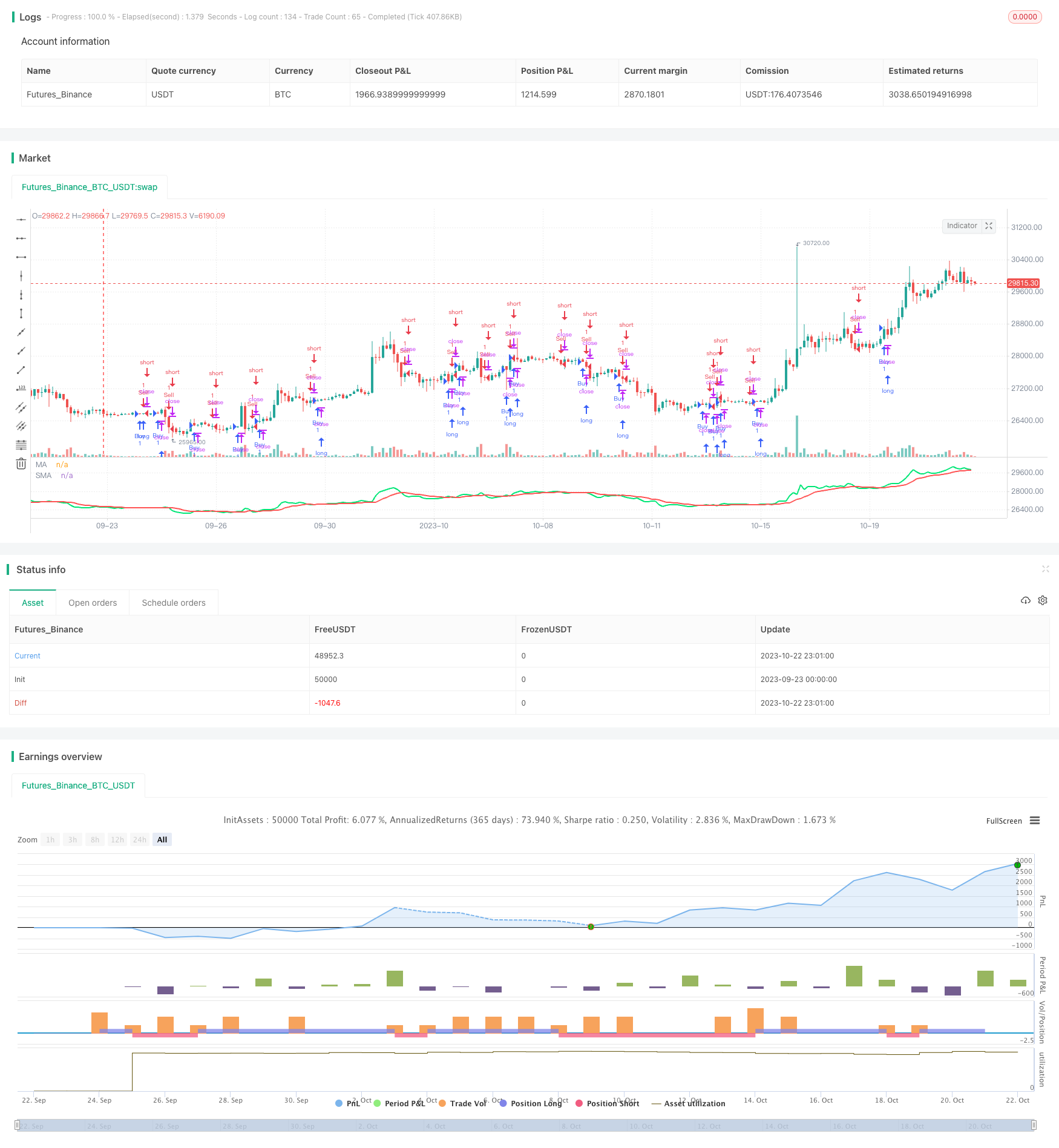Click the FreeUSDT value 48952.3
The image size is (1059, 1148).
[x=329, y=655]
